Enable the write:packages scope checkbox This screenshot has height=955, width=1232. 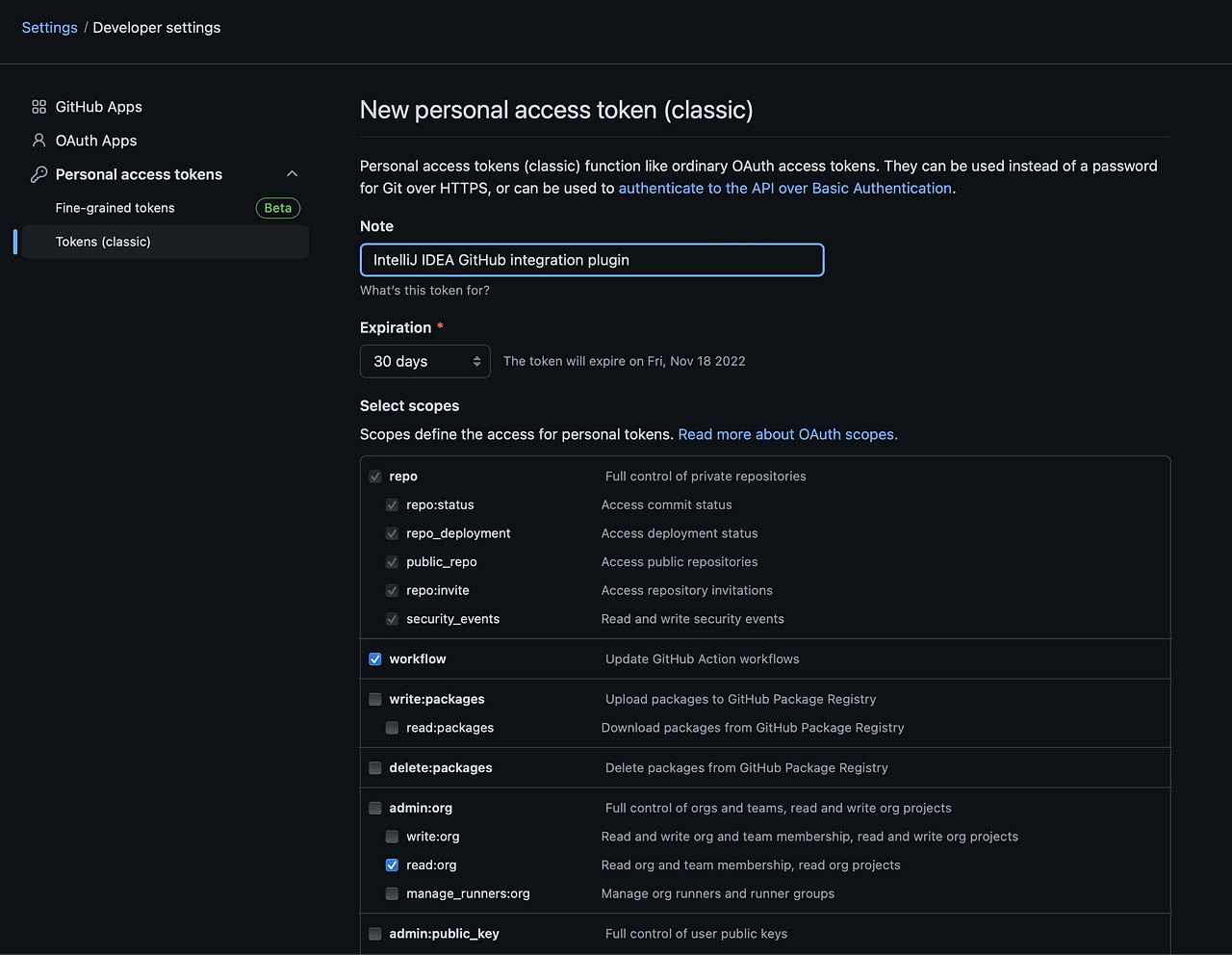click(x=375, y=700)
